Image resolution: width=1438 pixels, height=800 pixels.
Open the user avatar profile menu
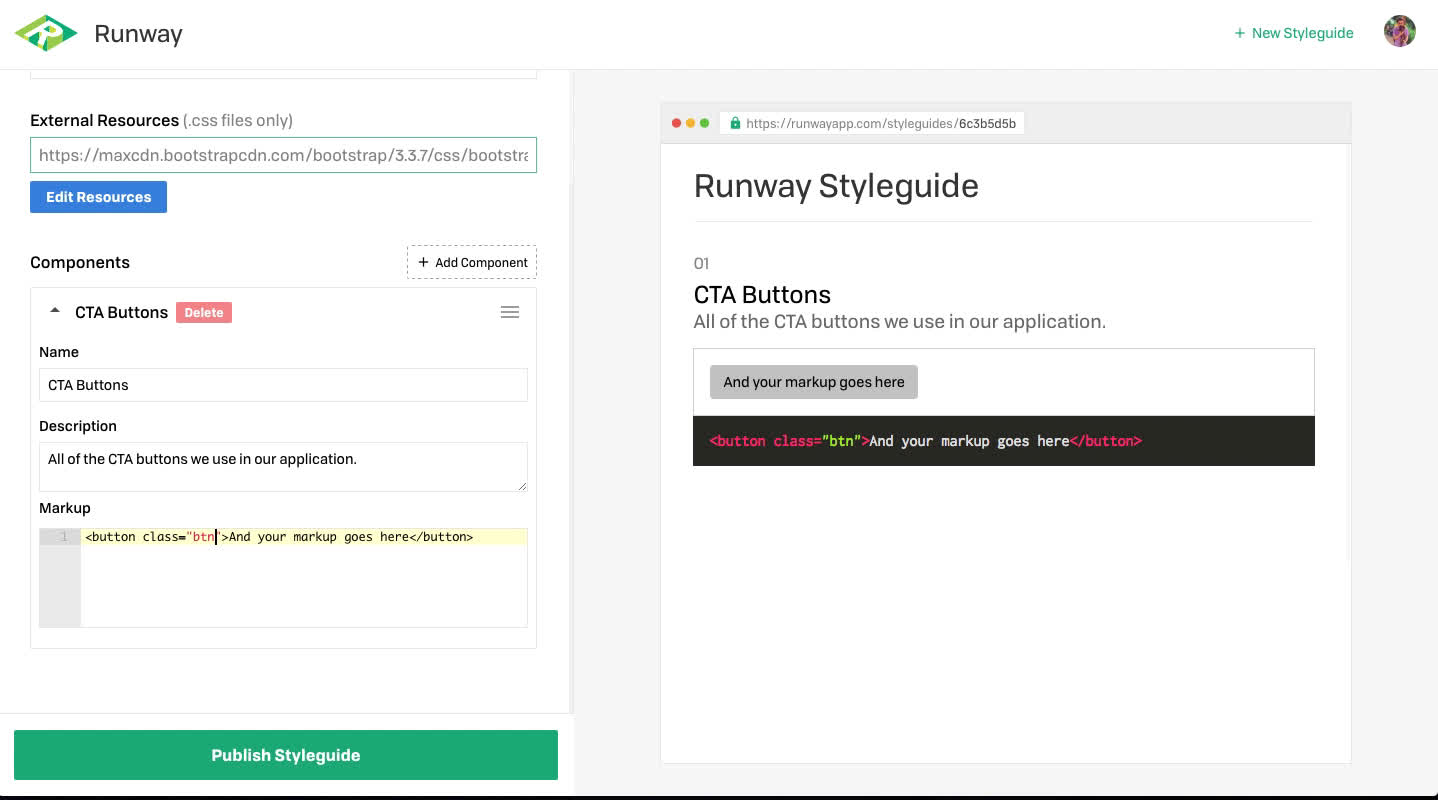tap(1399, 32)
